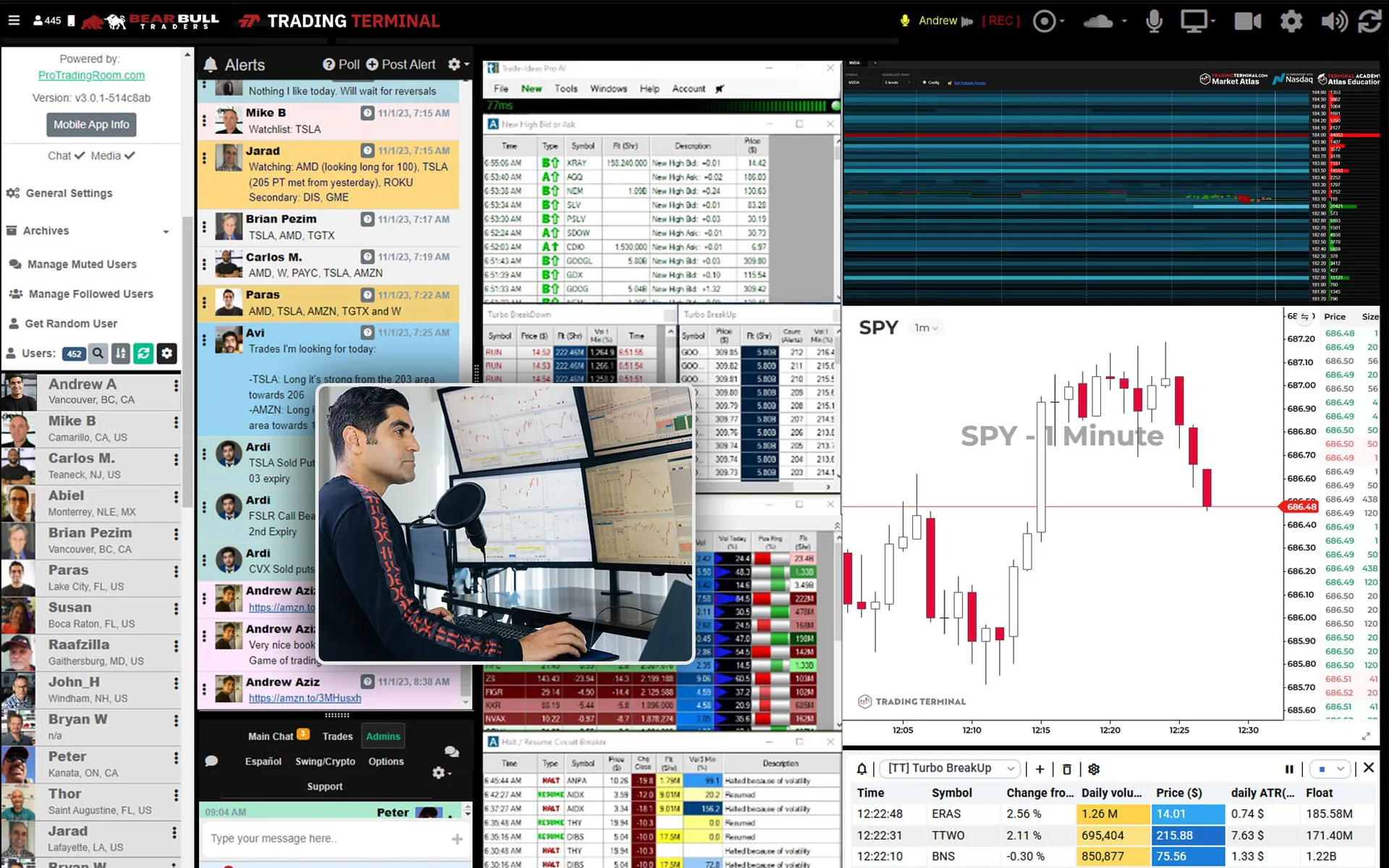Screen dimensions: 1389x868
Task: Click the microphone icon in top bar
Action: click(x=1154, y=21)
